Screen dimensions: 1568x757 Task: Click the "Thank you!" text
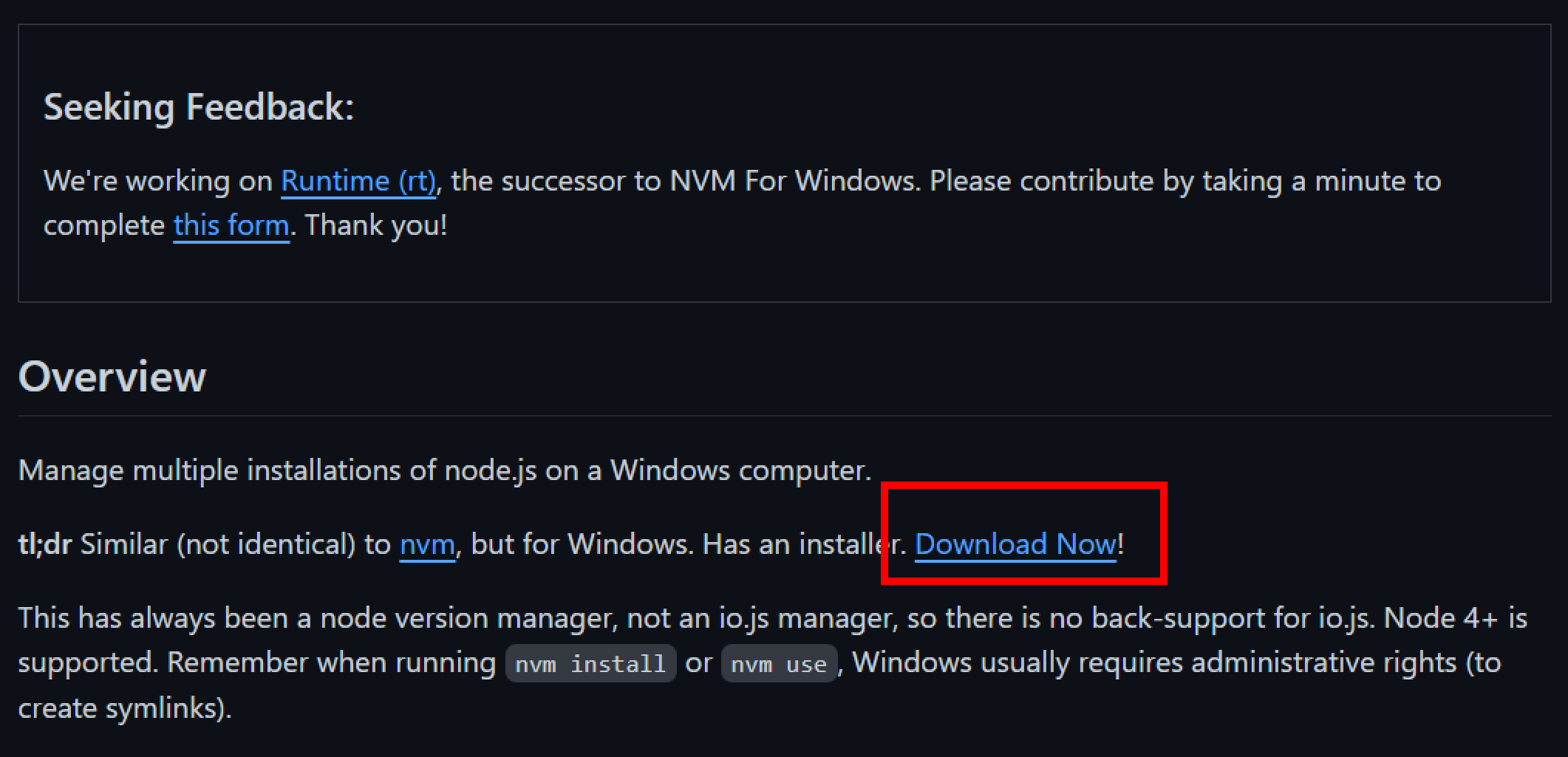coord(375,225)
